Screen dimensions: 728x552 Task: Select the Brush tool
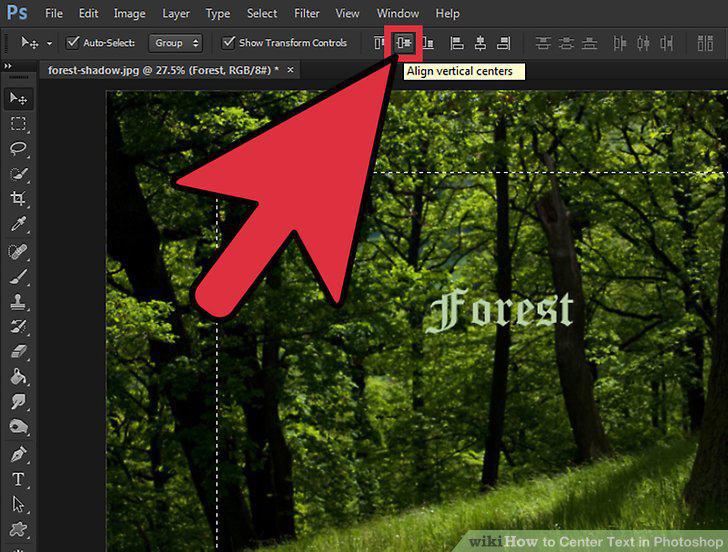(x=19, y=277)
